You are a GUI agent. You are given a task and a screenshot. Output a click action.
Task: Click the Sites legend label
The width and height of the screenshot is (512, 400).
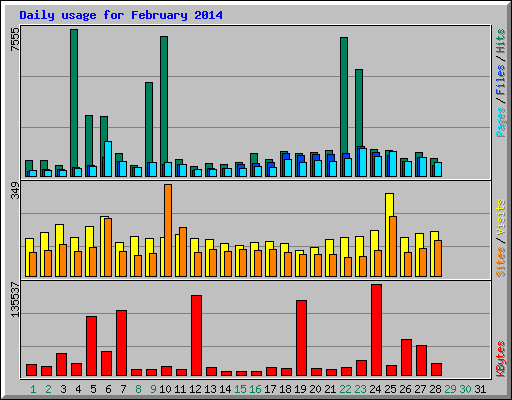(500, 262)
